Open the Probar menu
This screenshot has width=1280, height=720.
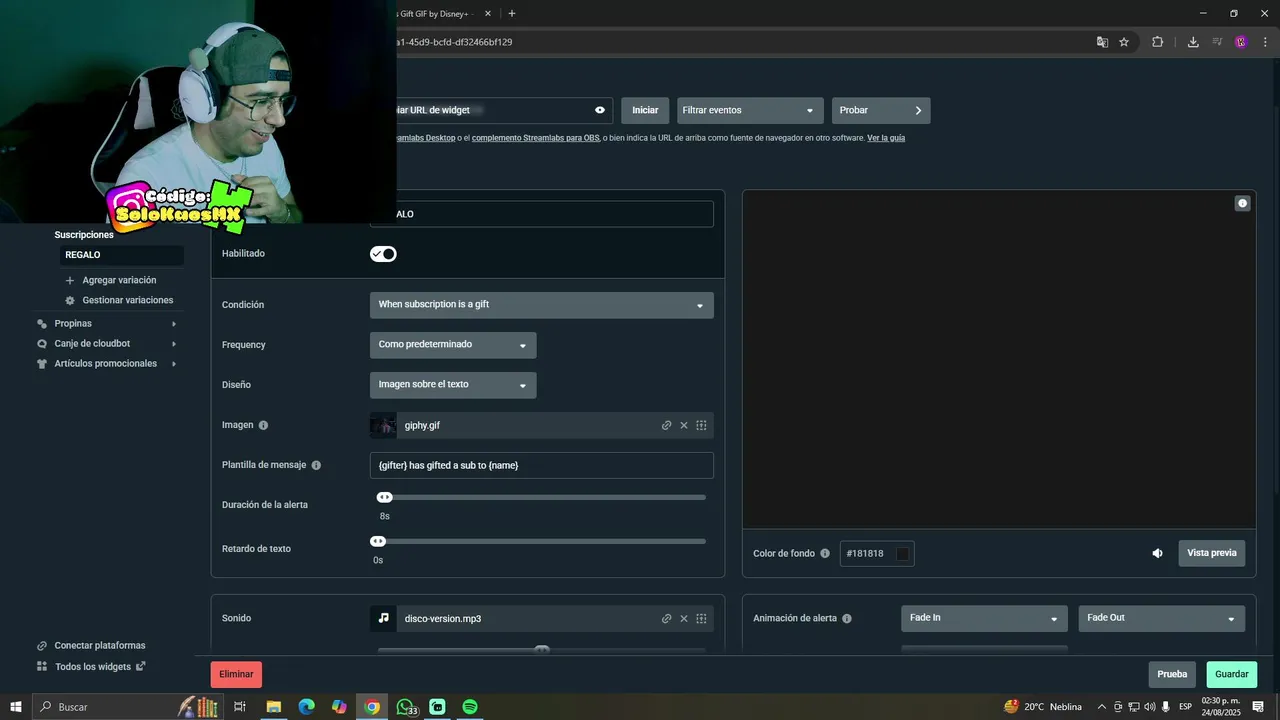pyautogui.click(x=881, y=110)
